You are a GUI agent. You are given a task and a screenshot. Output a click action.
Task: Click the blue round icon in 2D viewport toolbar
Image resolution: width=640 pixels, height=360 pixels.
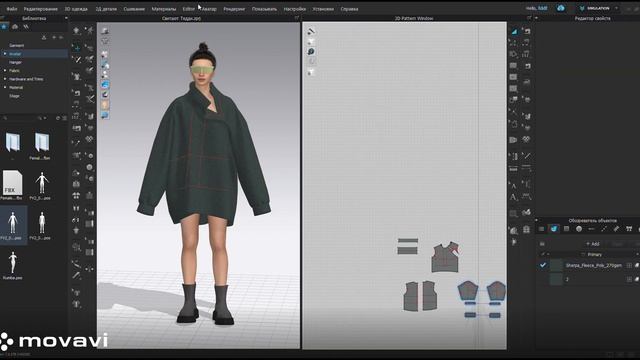311,51
